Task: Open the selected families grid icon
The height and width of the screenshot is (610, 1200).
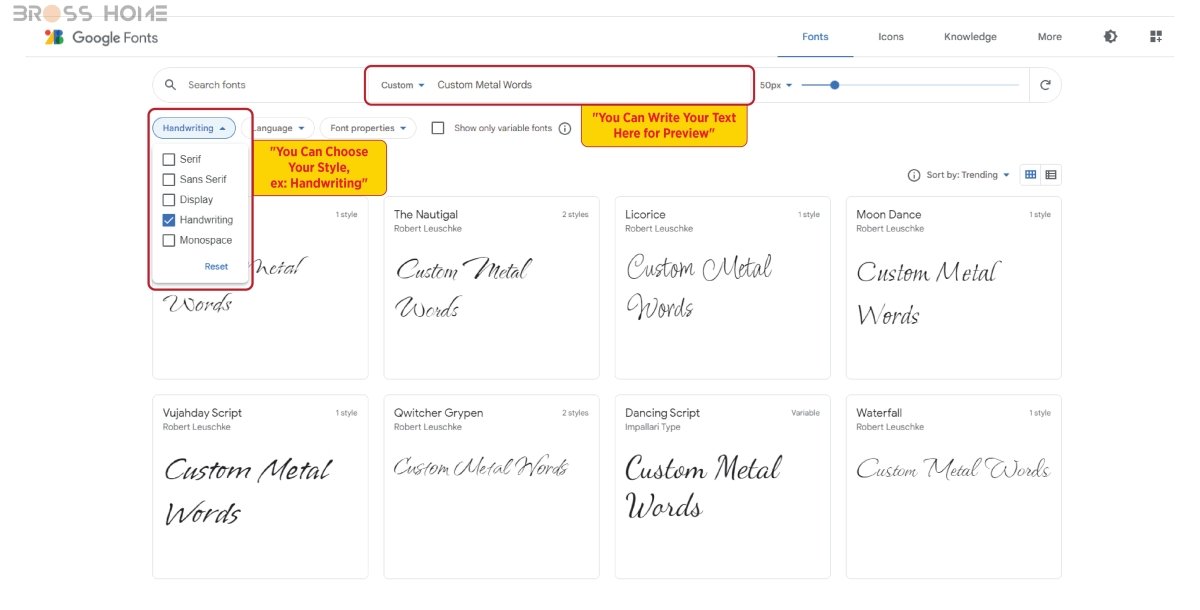Action: coord(1156,37)
